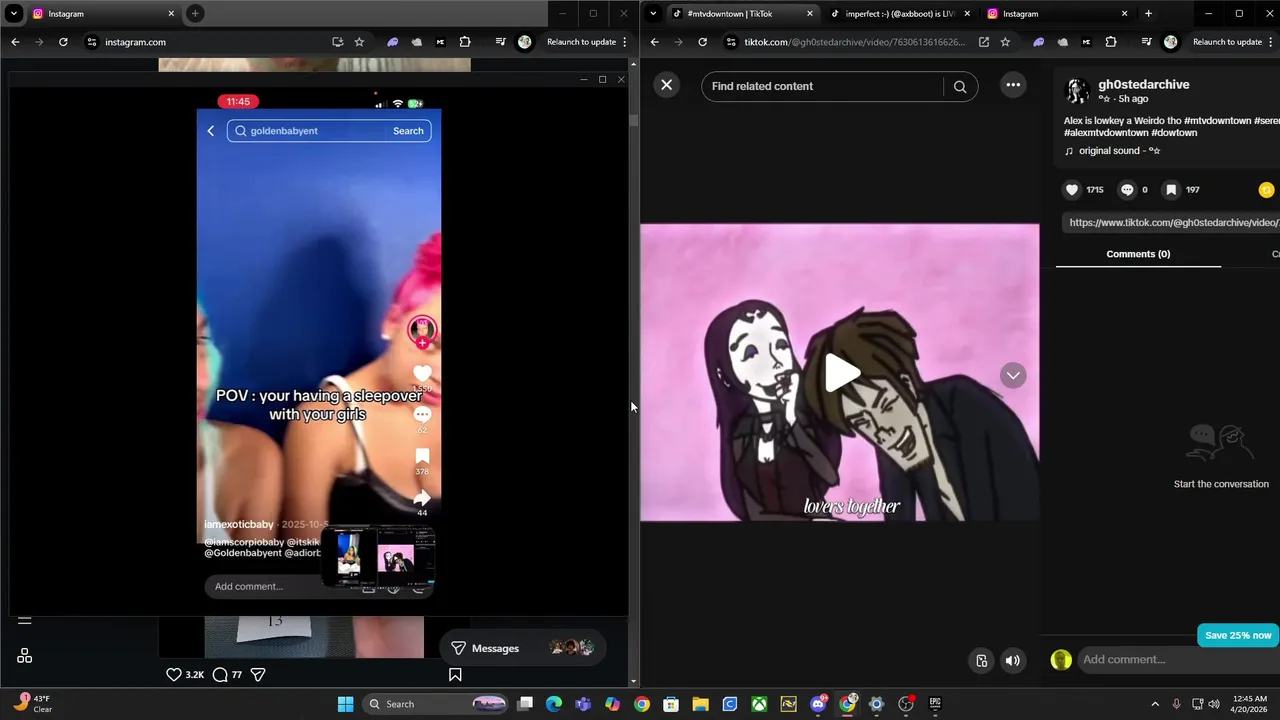Click the bookmark icon showing 378

(422, 456)
